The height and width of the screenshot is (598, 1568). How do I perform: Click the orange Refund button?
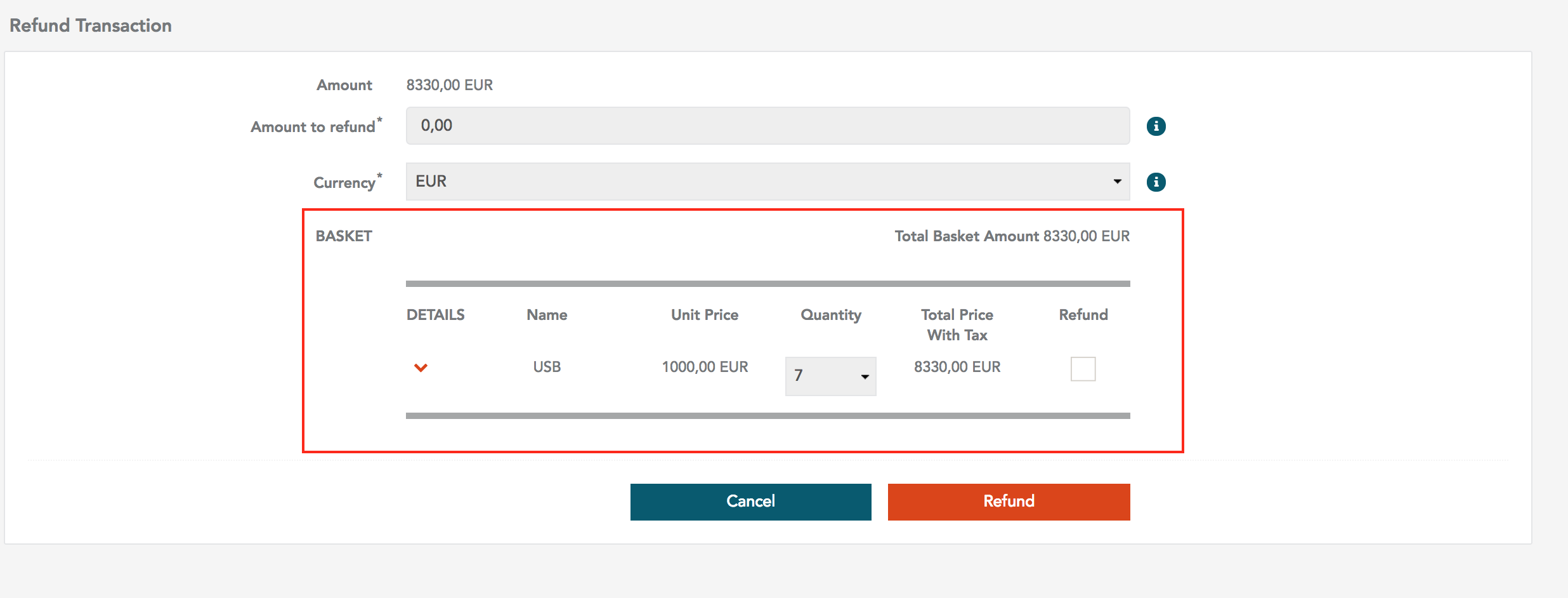click(x=1009, y=502)
